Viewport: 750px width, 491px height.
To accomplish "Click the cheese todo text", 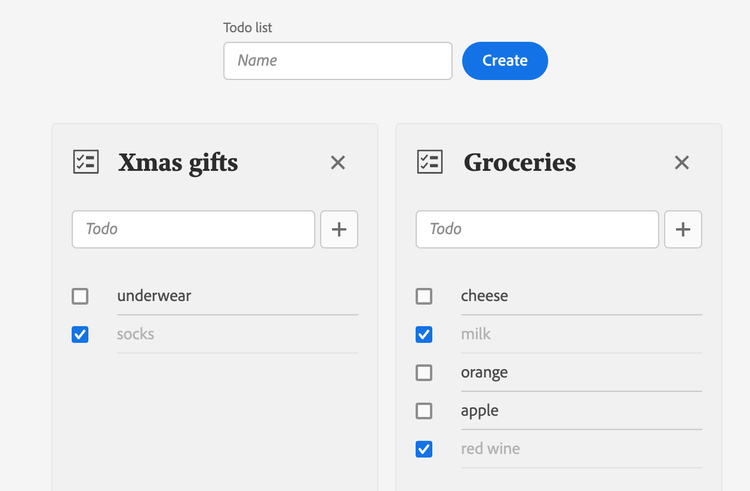I will click(x=485, y=296).
